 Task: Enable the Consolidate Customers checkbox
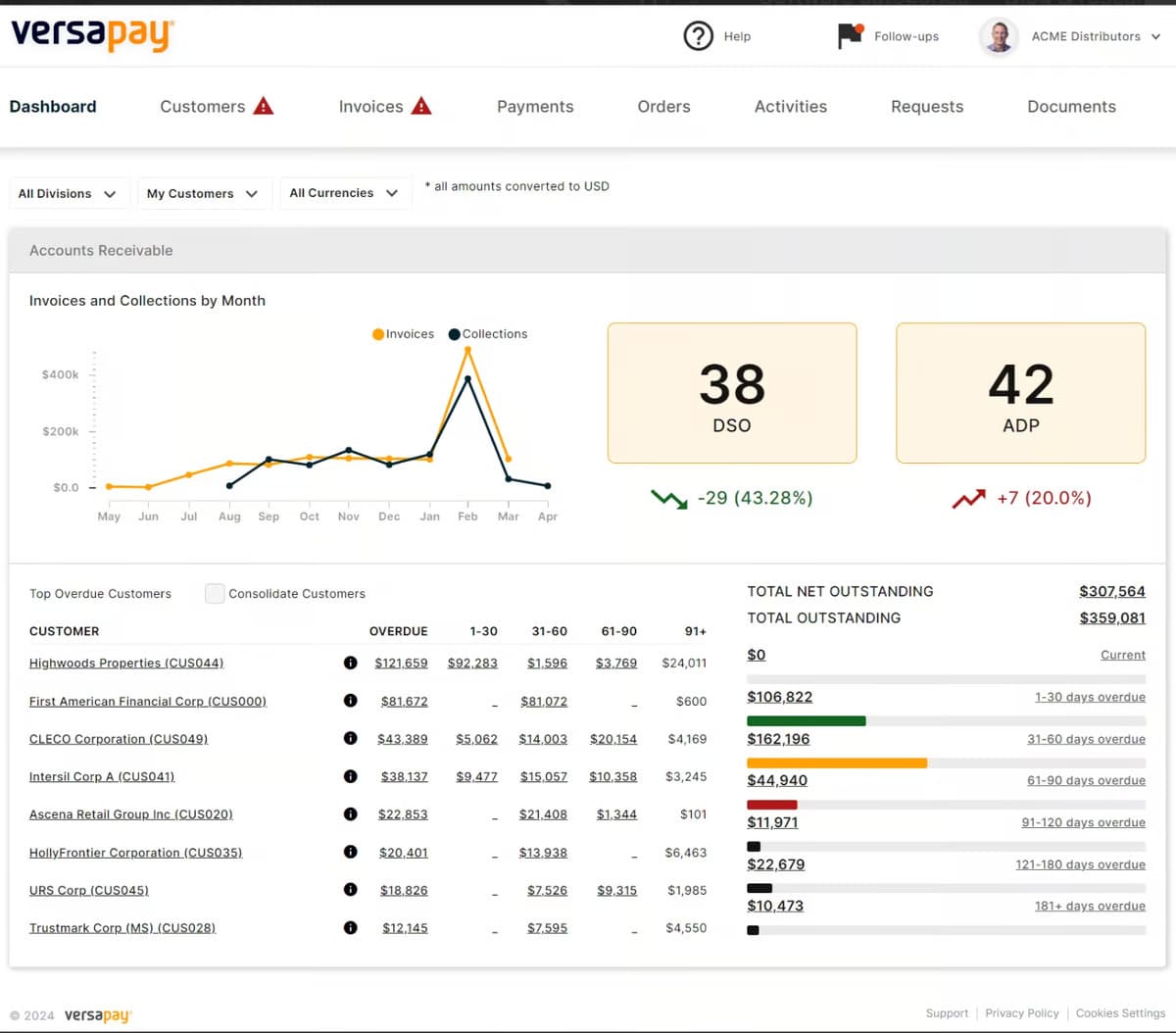click(x=215, y=593)
